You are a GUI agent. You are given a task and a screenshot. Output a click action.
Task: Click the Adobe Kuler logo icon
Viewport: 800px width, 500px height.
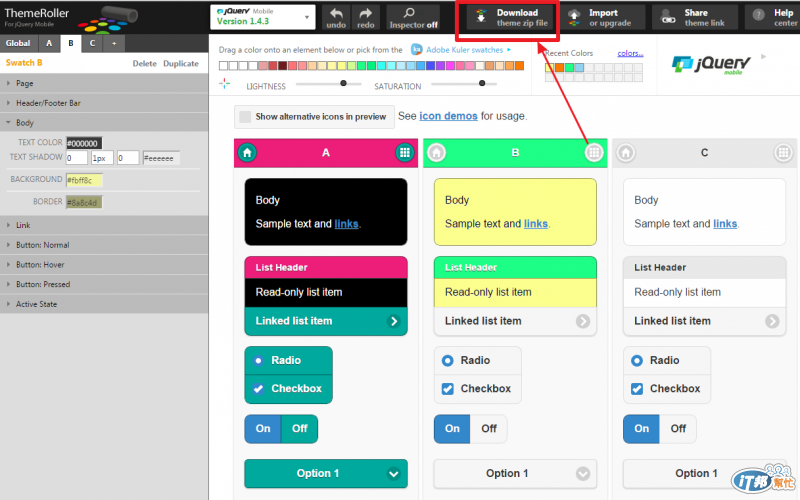tap(417, 49)
